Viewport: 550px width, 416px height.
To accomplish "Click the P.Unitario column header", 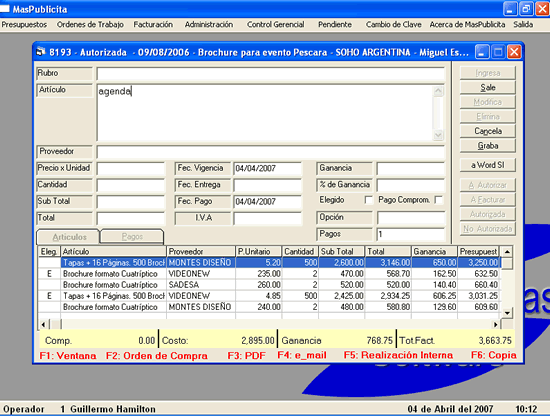I will [259, 251].
